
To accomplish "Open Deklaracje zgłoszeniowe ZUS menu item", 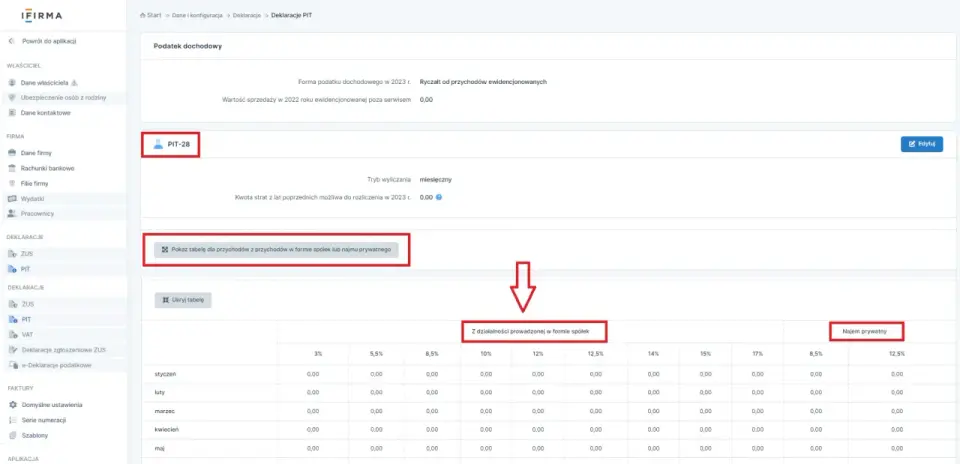I will [x=64, y=350].
